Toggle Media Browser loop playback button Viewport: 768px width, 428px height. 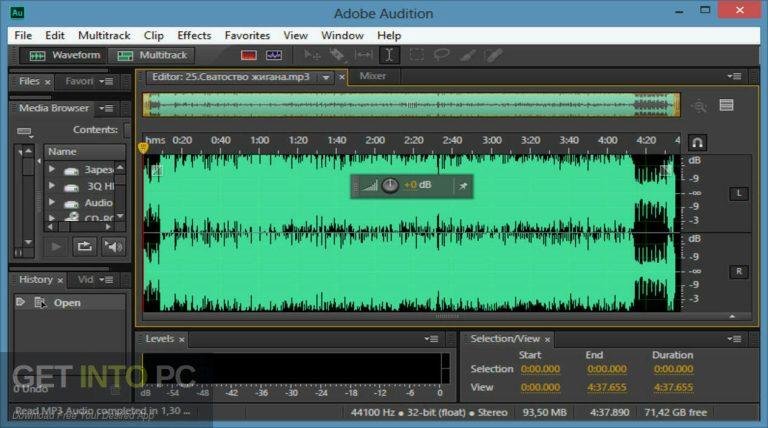pos(84,246)
